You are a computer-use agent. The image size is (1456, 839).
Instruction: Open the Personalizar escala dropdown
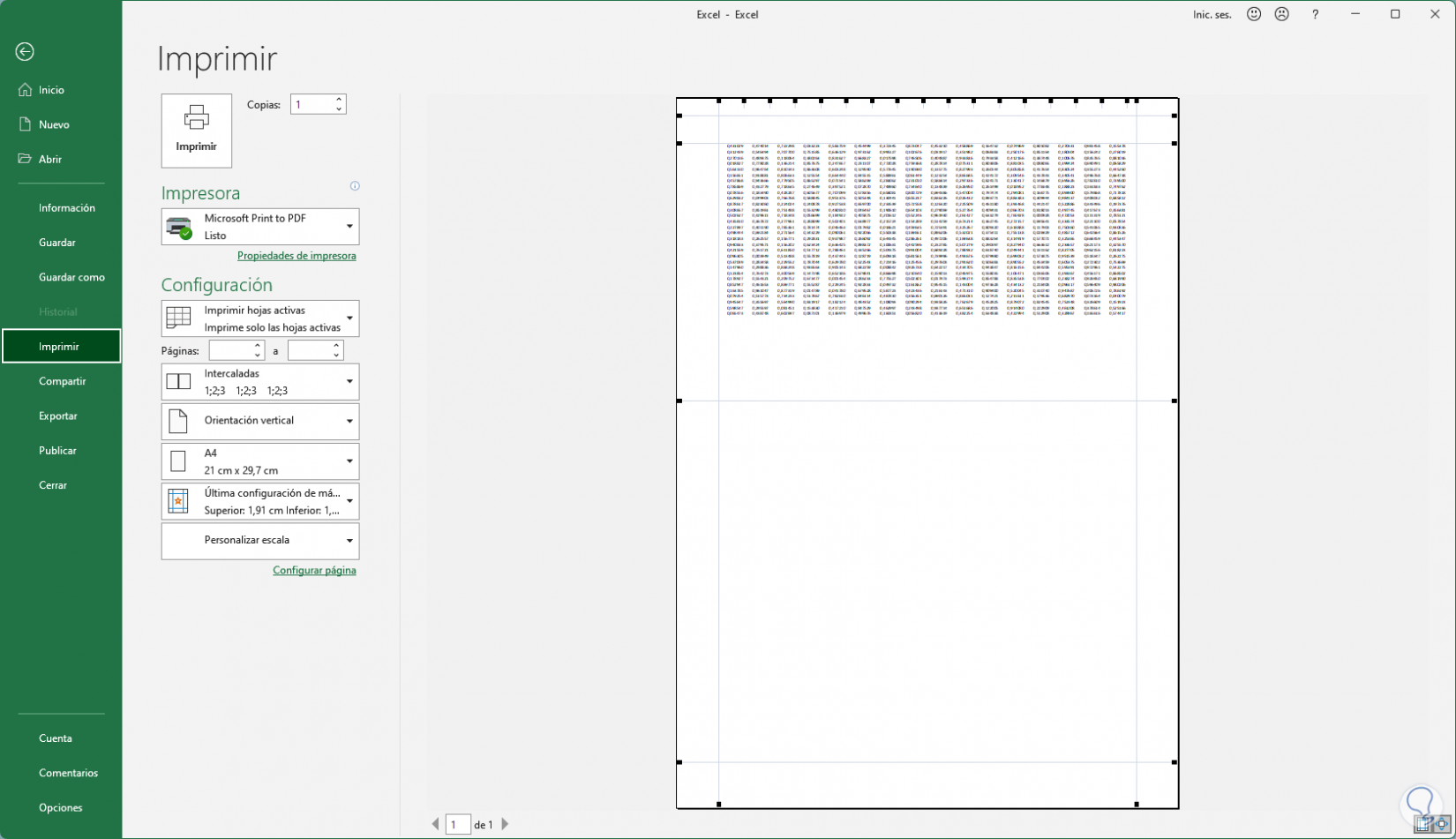pyautogui.click(x=260, y=541)
